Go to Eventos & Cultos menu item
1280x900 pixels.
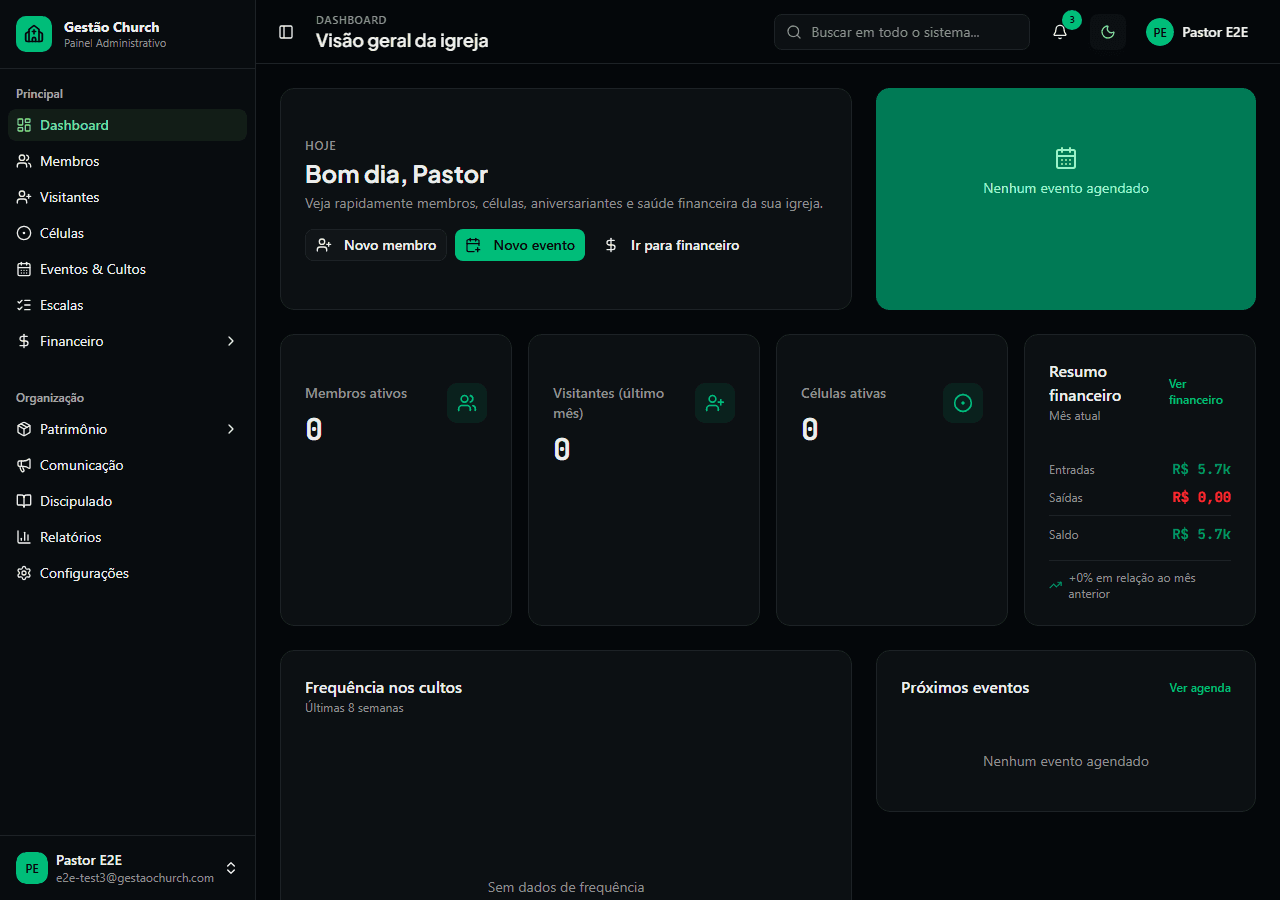(93, 269)
